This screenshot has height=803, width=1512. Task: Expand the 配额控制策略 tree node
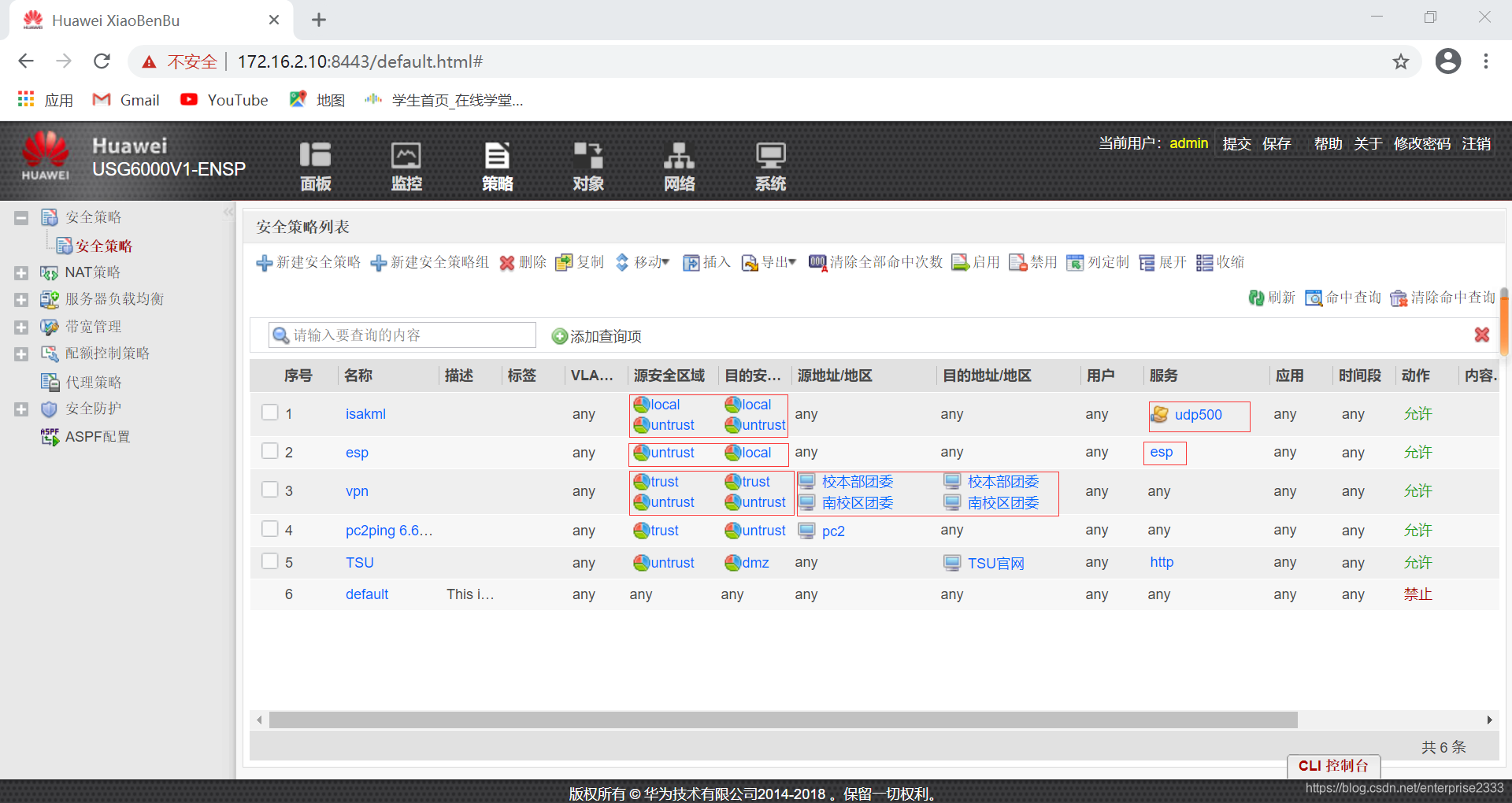21,354
